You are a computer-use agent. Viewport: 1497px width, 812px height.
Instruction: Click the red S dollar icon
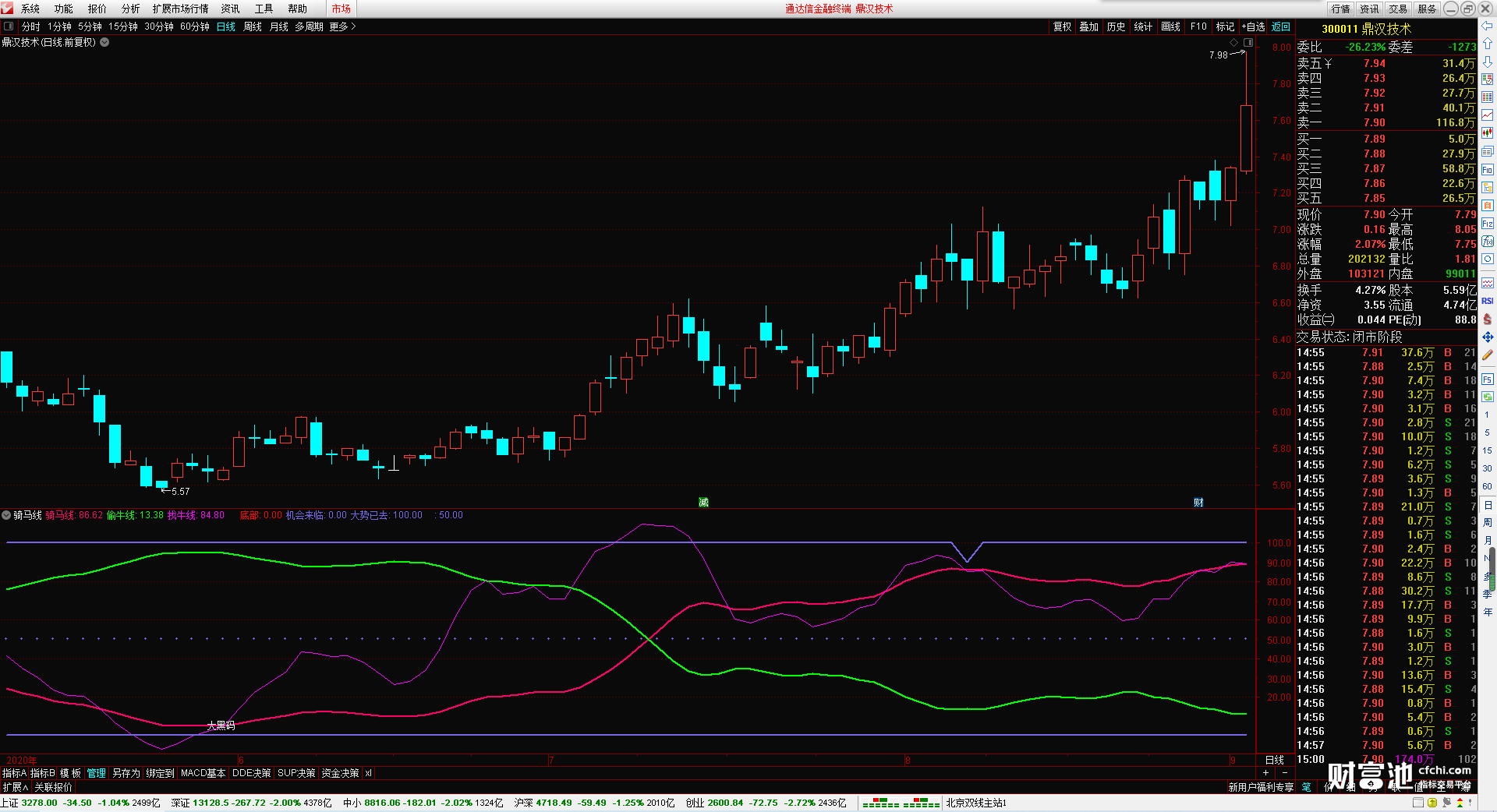click(x=1488, y=319)
